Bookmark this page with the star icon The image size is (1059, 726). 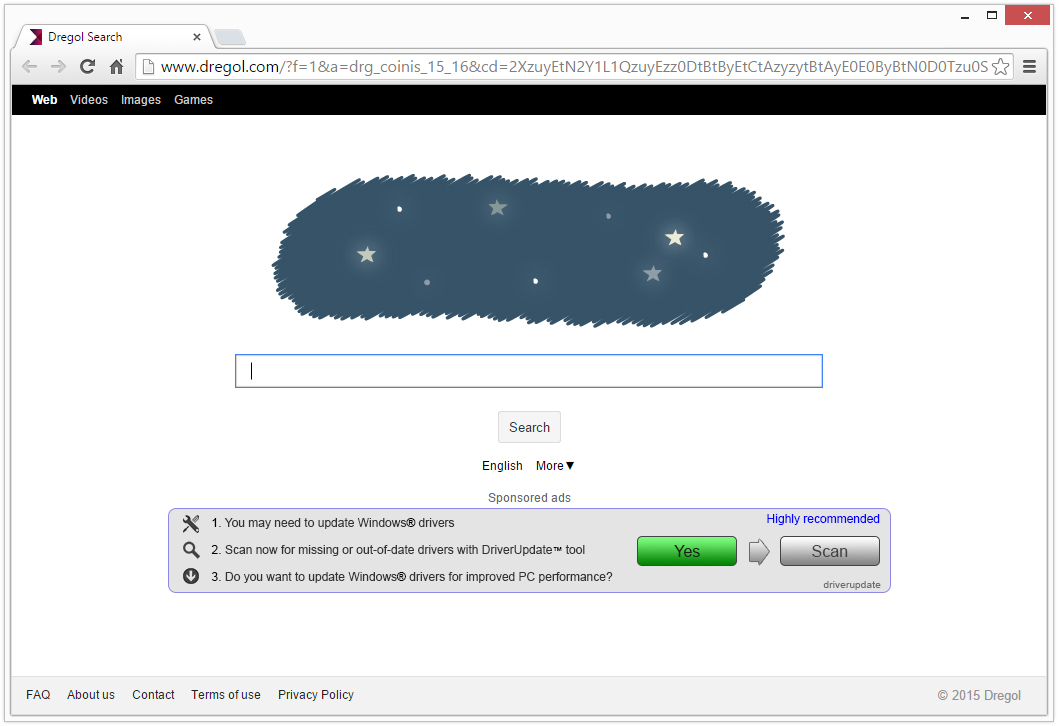point(1000,66)
